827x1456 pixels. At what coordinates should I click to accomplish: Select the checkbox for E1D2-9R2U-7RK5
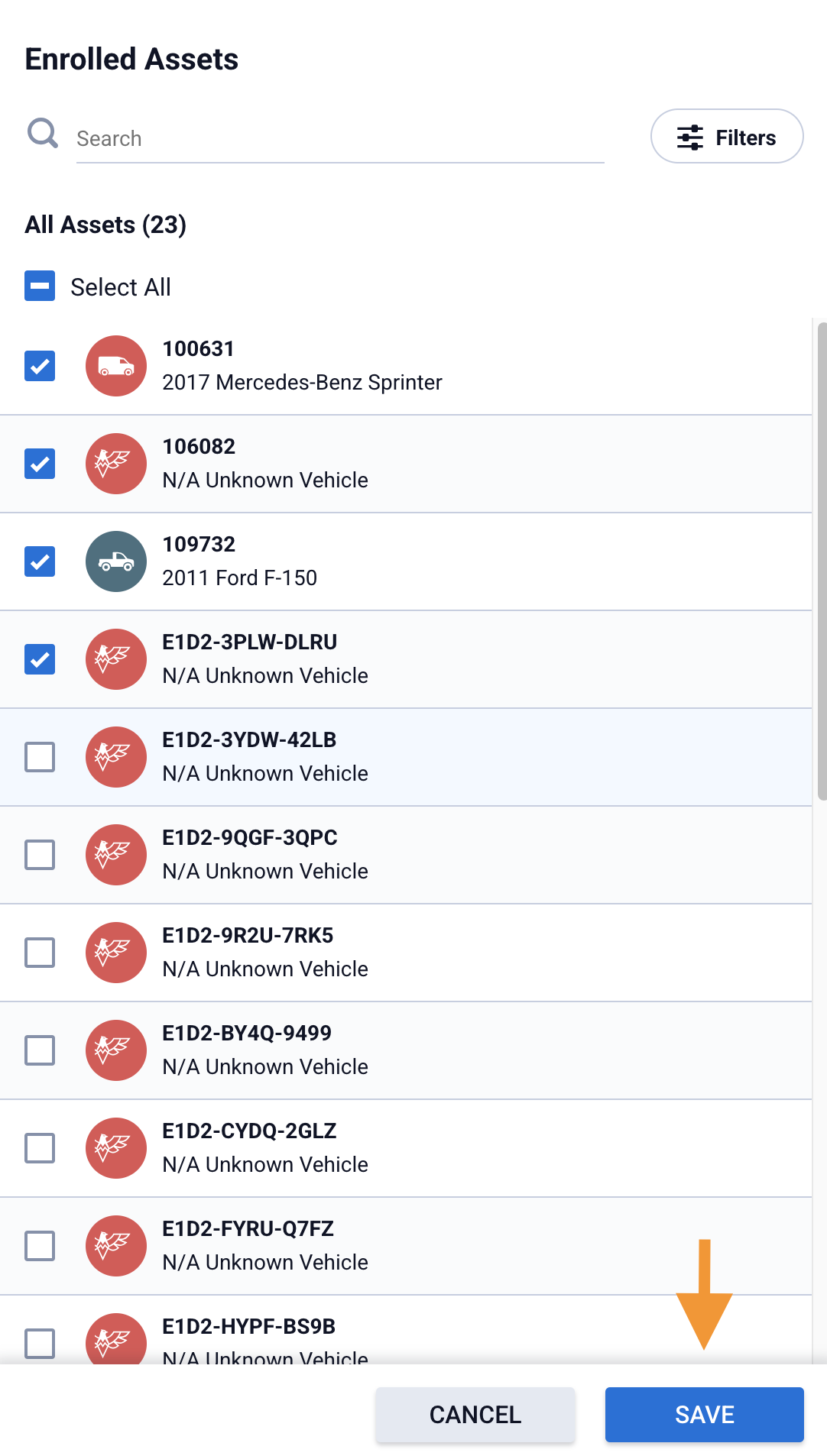point(39,953)
